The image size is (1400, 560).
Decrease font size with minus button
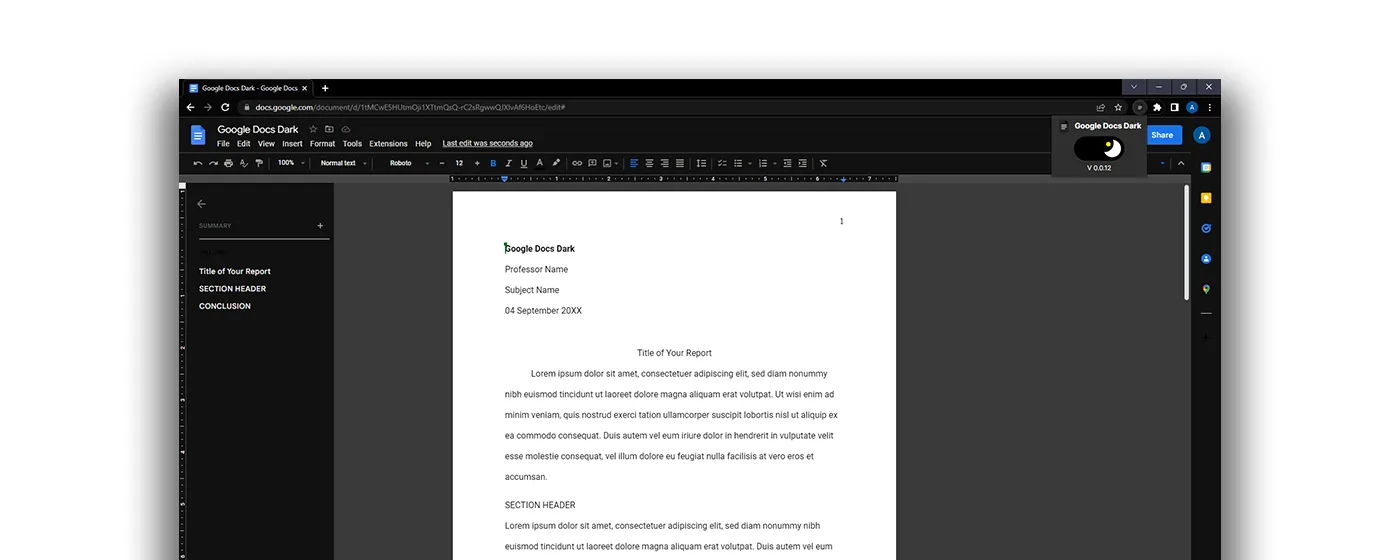(x=442, y=163)
